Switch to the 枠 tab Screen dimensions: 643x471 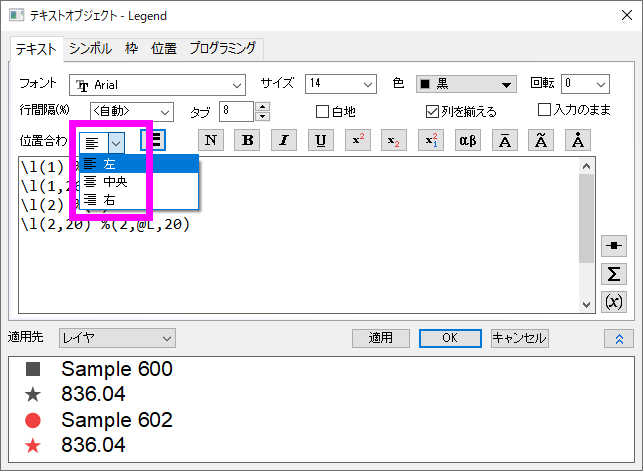point(131,48)
